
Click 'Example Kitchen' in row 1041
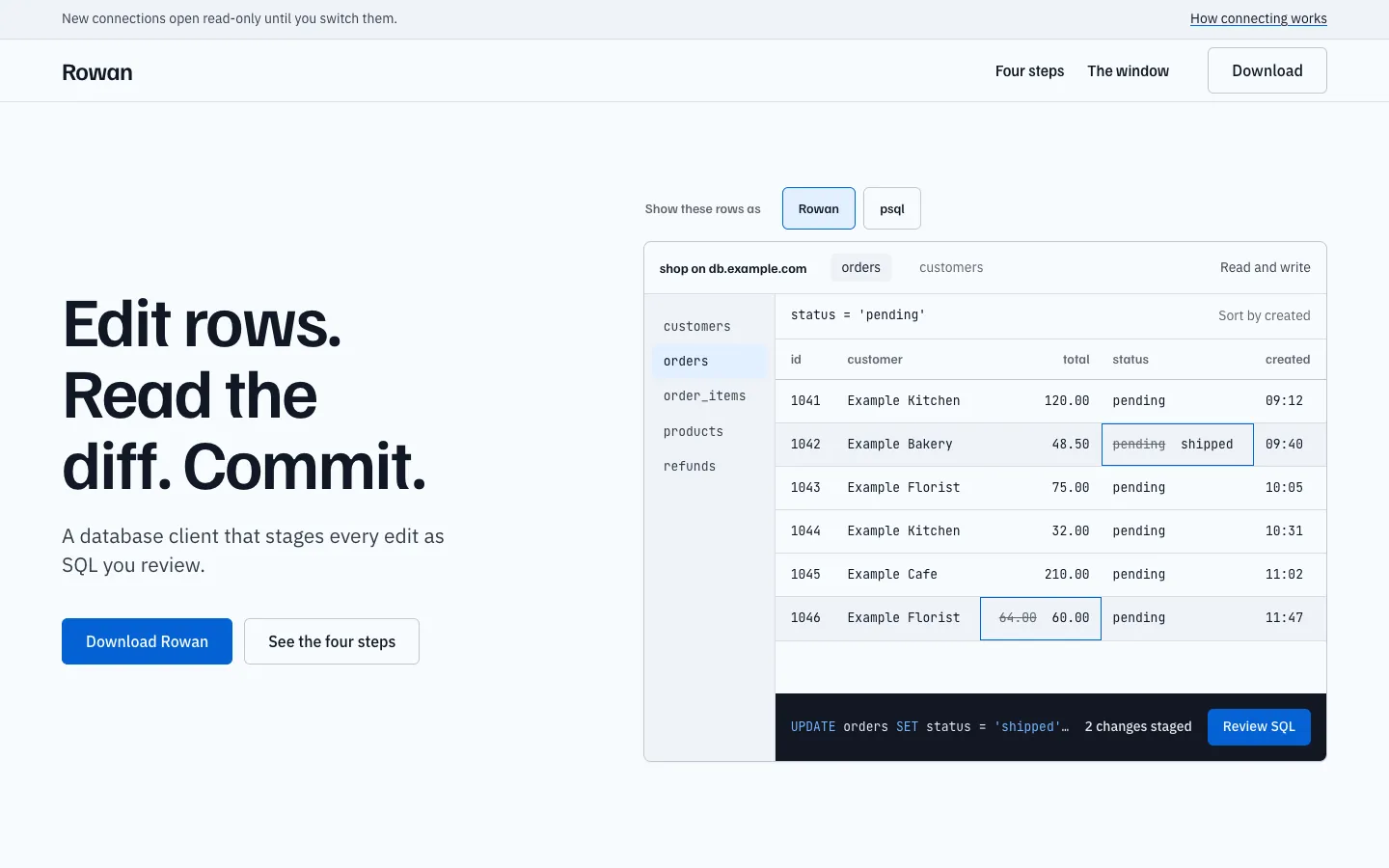click(x=904, y=401)
